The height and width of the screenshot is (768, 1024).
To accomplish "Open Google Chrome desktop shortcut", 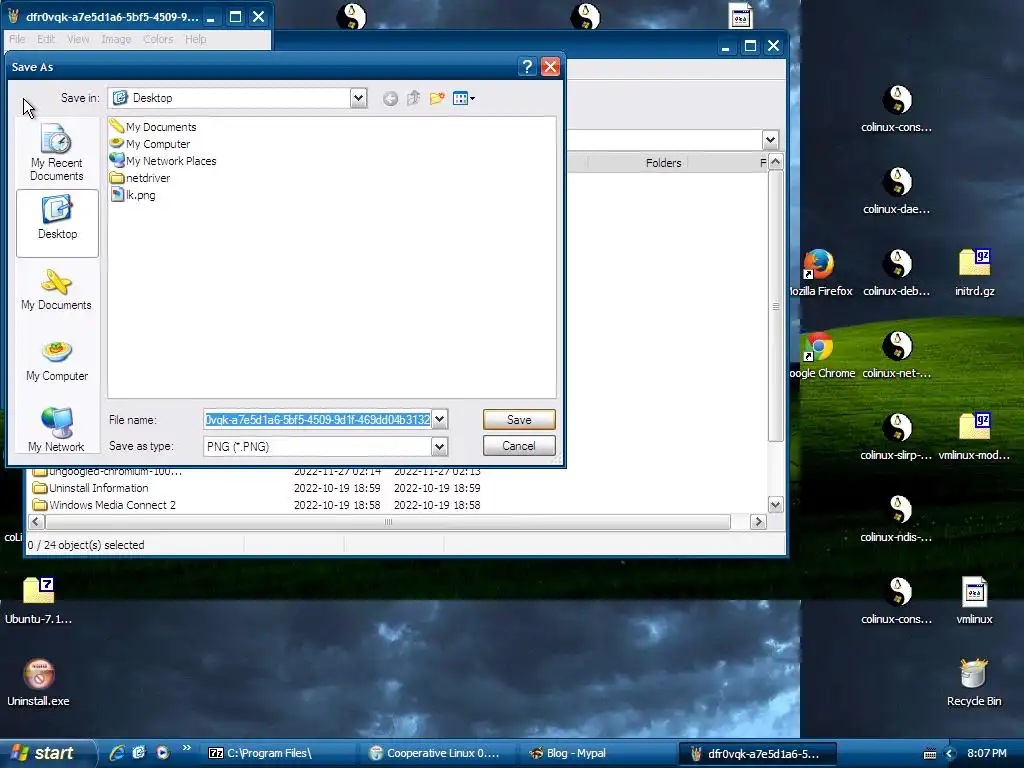I will click(822, 355).
